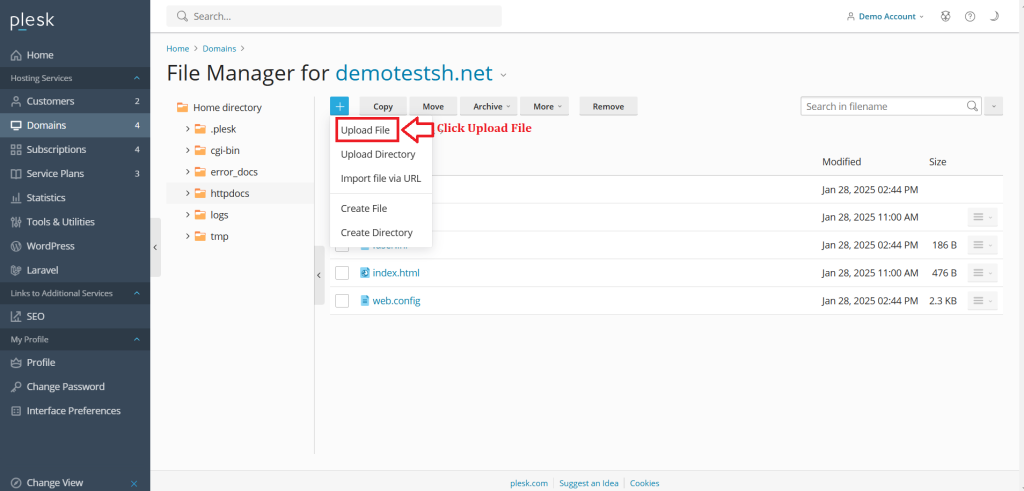Click the Remove button

(608, 106)
